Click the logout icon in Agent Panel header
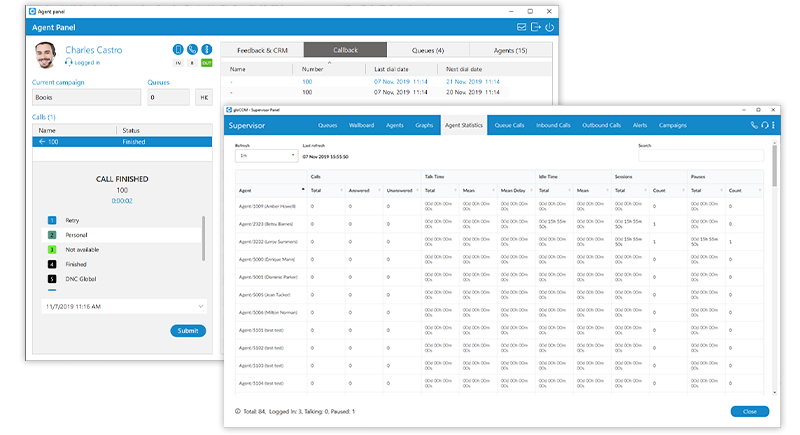Viewport: 800px width, 435px height. [535, 27]
